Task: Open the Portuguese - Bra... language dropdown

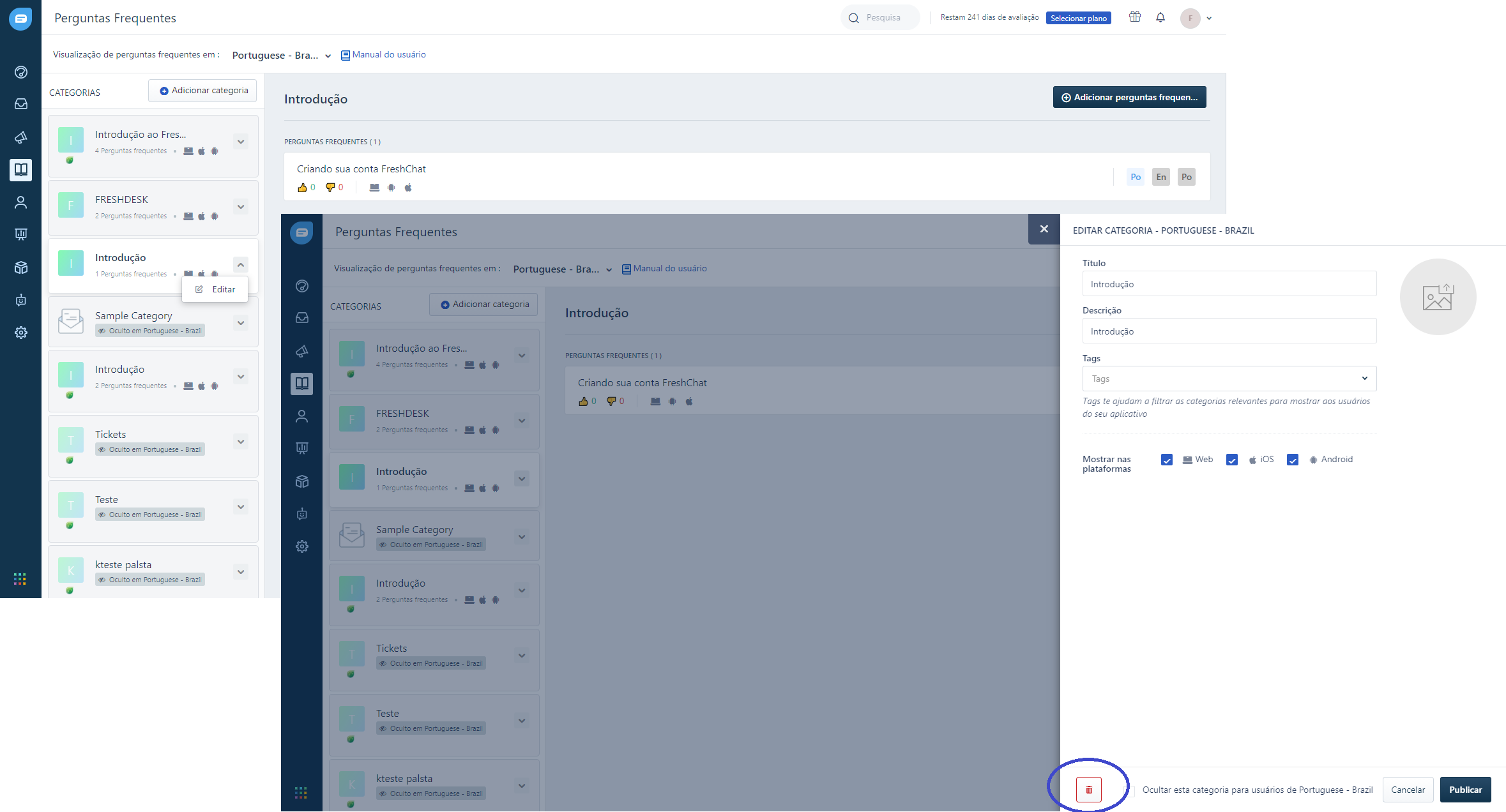Action: pyautogui.click(x=281, y=56)
